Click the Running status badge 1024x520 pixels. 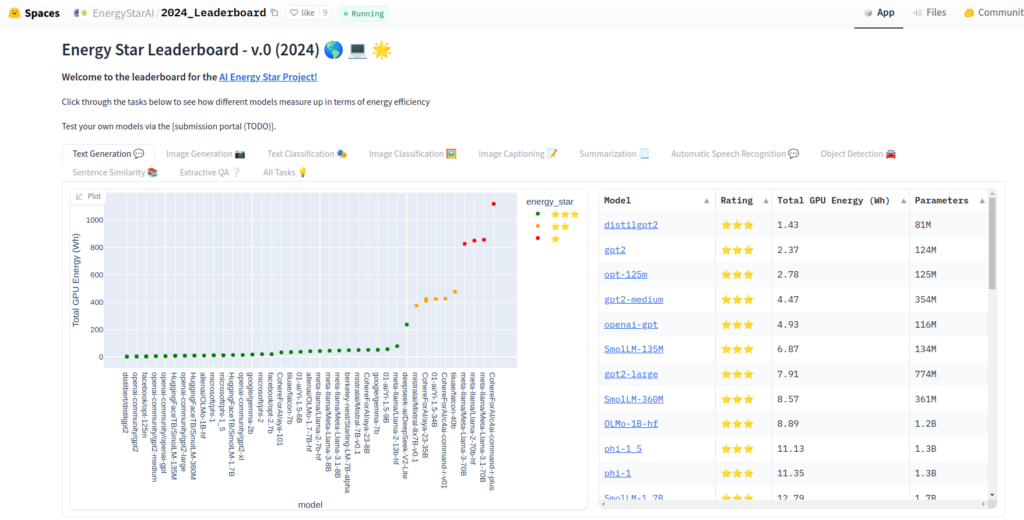coord(363,13)
